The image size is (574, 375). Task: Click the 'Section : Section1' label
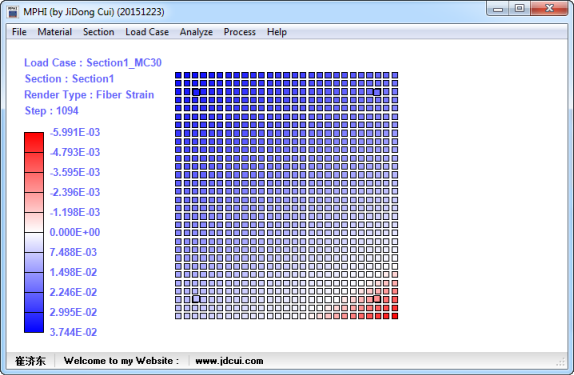69,79
